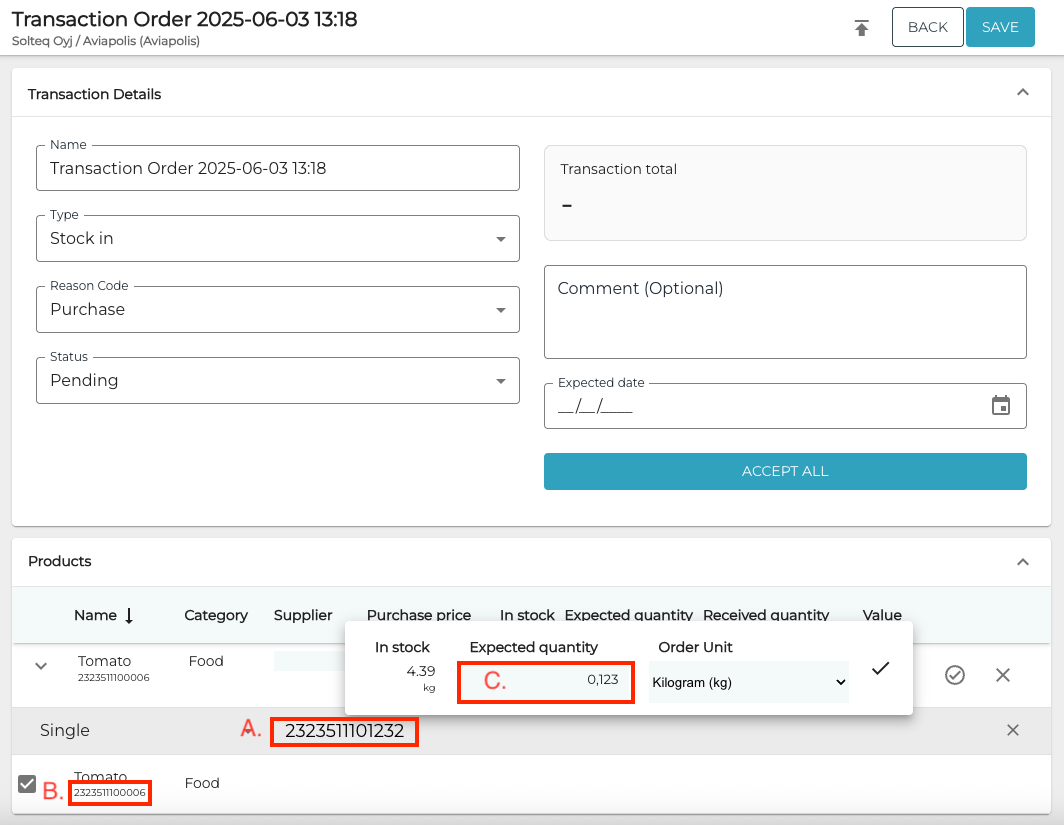The height and width of the screenshot is (825, 1064).
Task: Collapse the Products section chevron icon
Action: [x=1022, y=561]
